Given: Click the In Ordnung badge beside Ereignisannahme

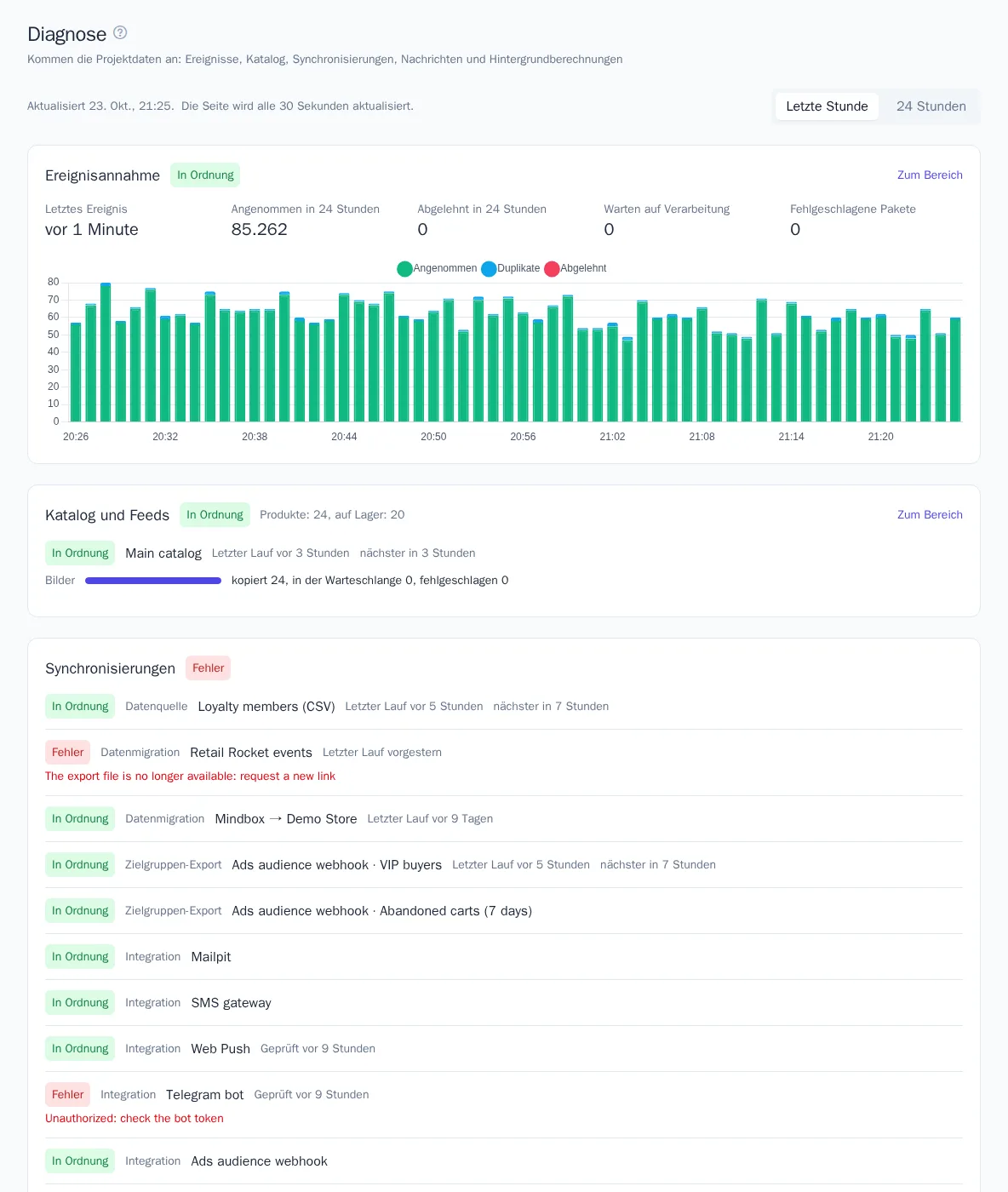Looking at the screenshot, I should [205, 175].
